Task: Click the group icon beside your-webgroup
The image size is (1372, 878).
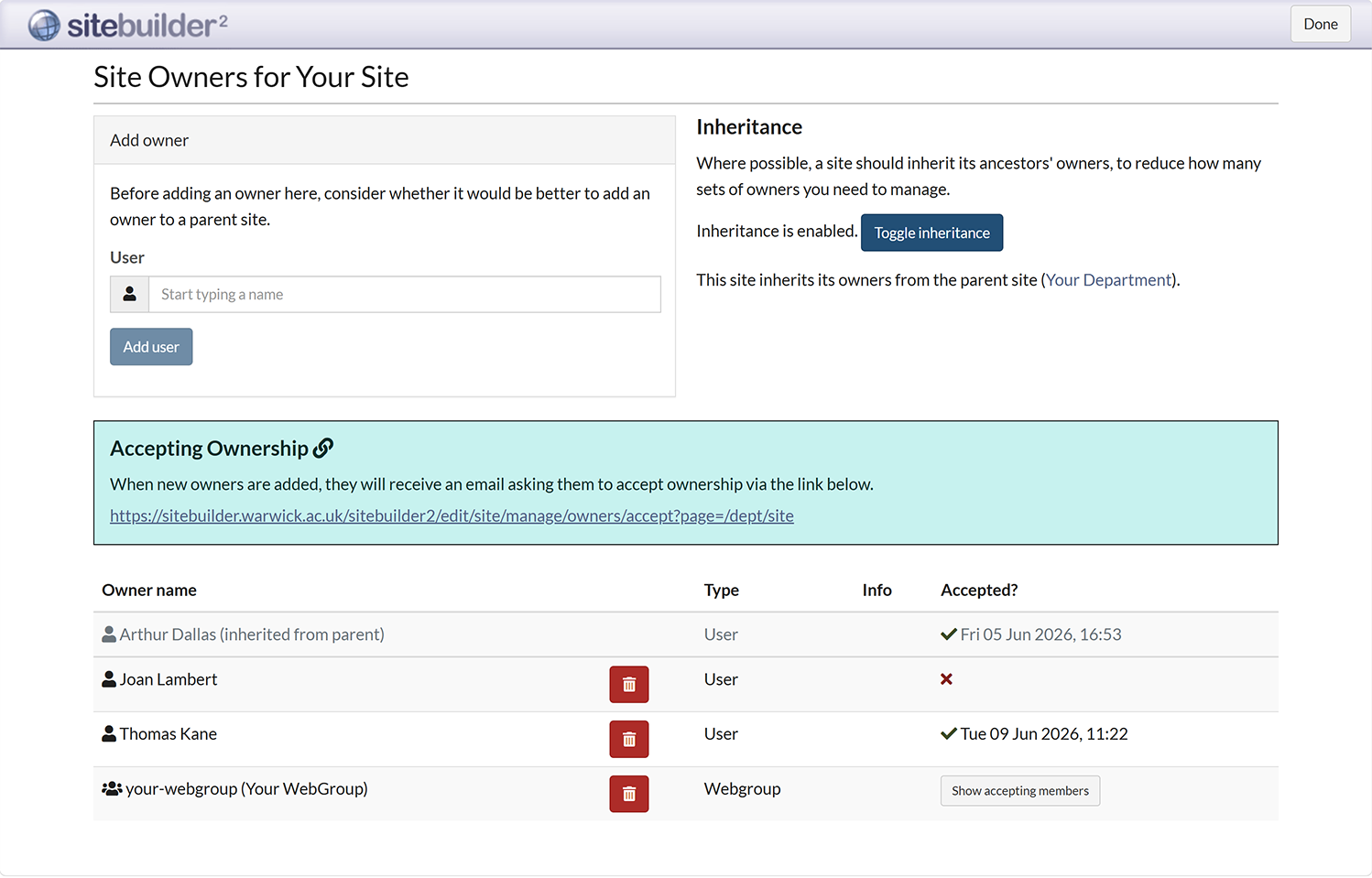Action: [x=112, y=788]
